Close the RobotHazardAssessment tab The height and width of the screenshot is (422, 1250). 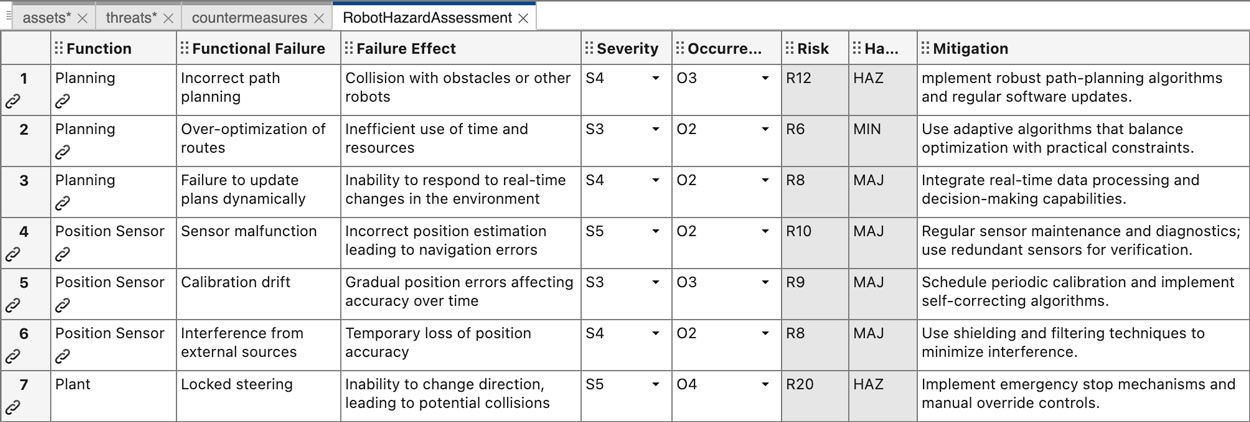(524, 18)
